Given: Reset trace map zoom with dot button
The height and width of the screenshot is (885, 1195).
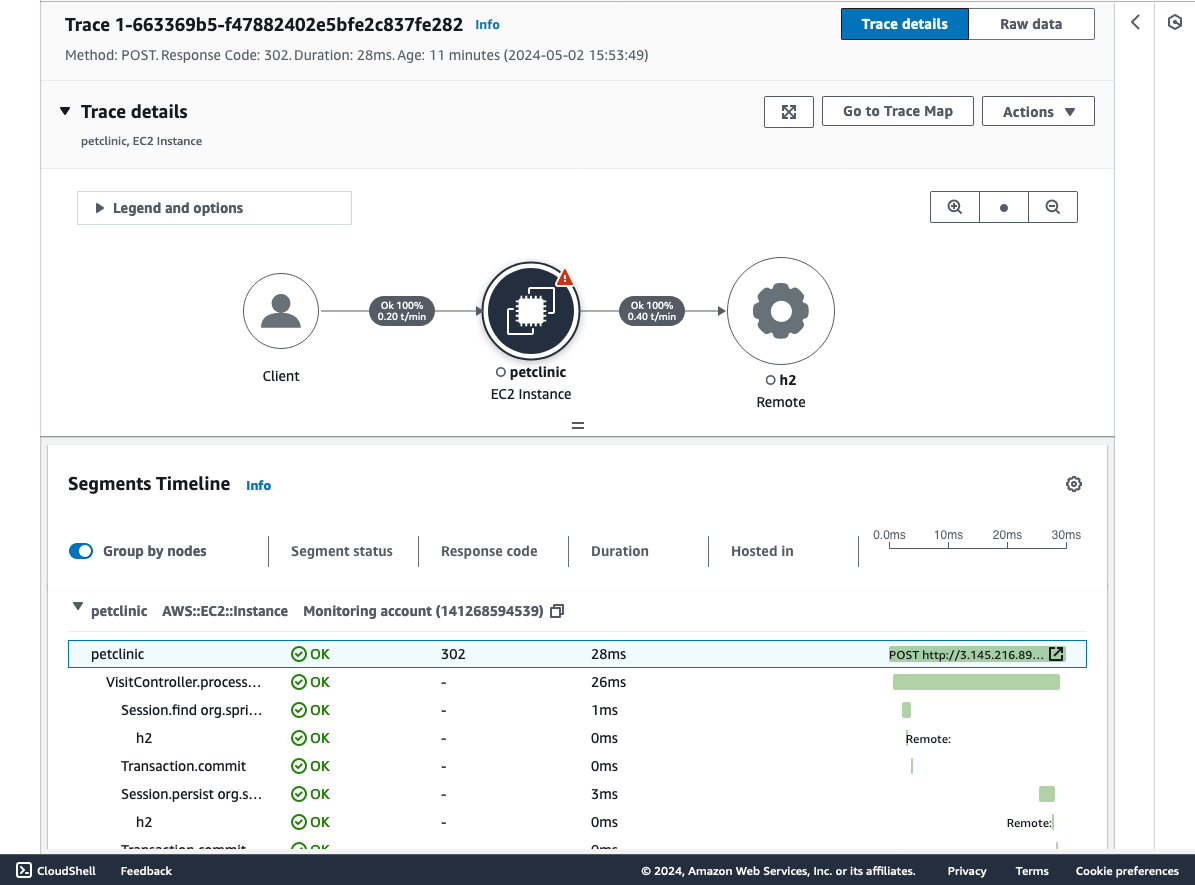Looking at the screenshot, I should coord(1004,207).
